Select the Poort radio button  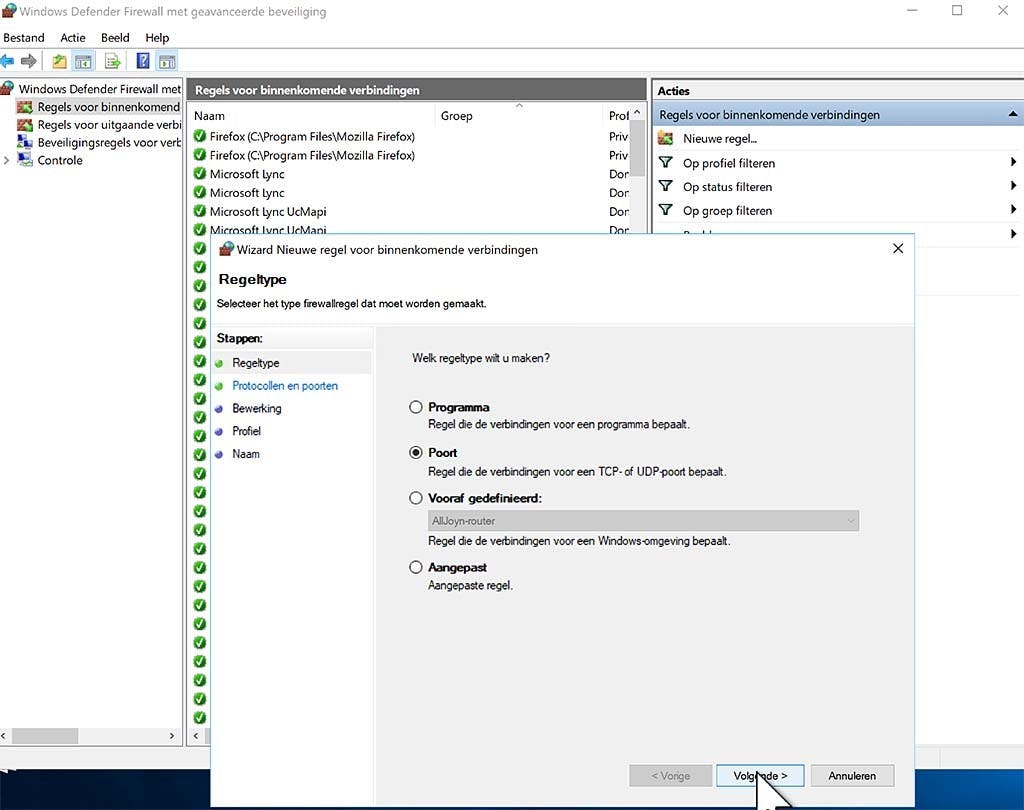click(x=415, y=453)
